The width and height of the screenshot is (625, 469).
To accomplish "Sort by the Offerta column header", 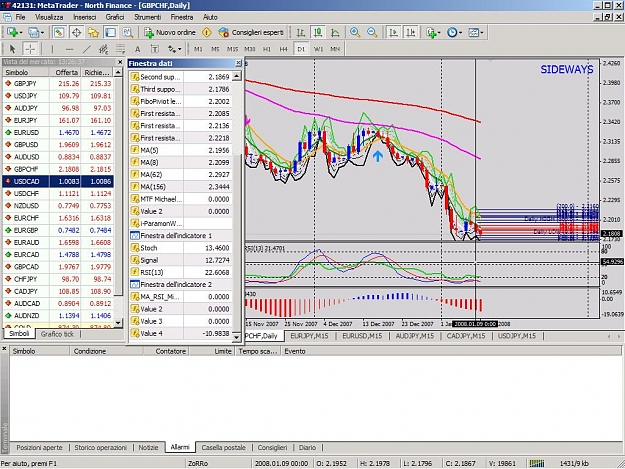I will point(65,72).
